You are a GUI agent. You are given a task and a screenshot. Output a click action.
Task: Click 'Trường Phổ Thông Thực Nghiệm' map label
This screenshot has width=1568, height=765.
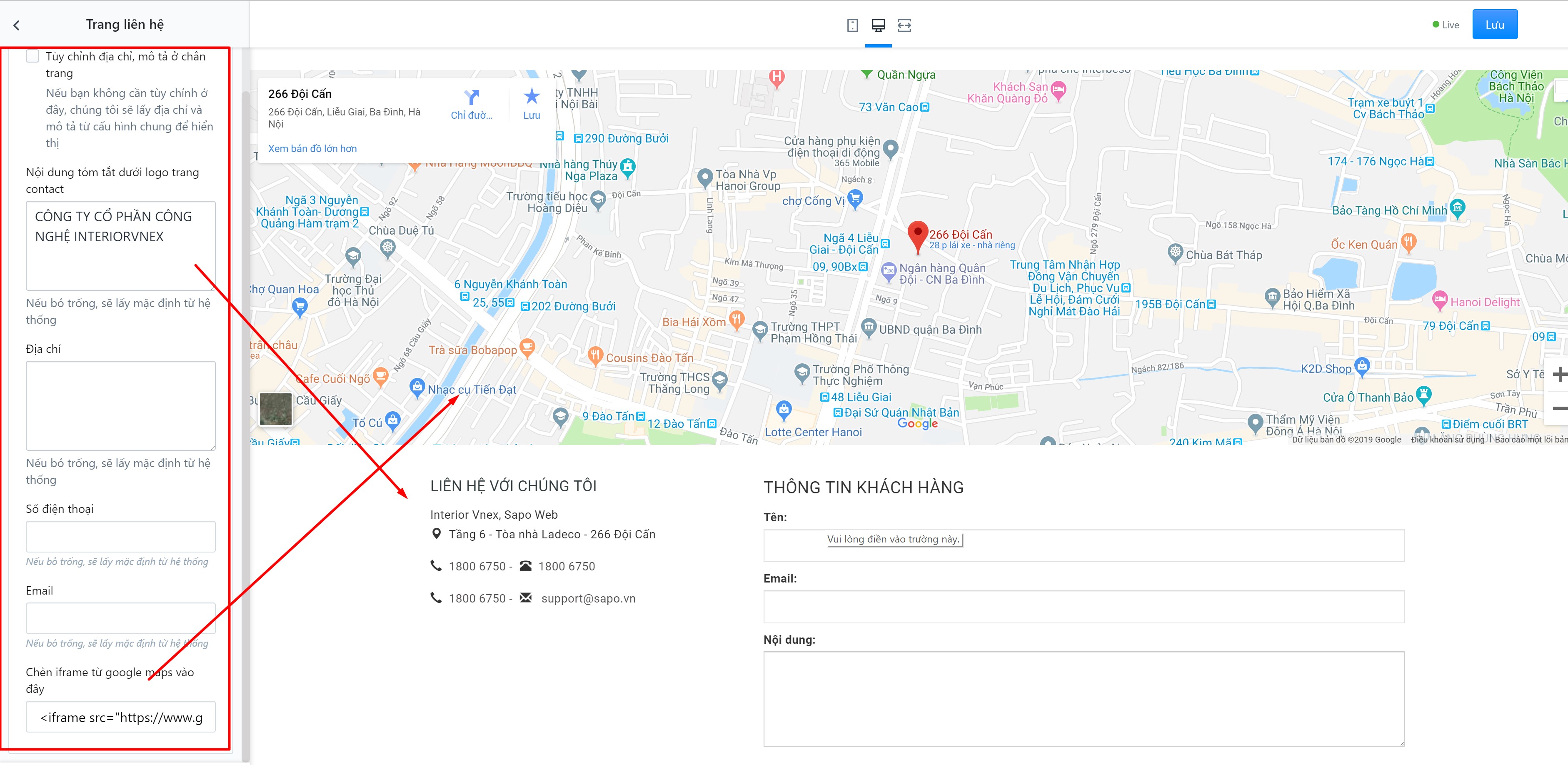tap(861, 375)
